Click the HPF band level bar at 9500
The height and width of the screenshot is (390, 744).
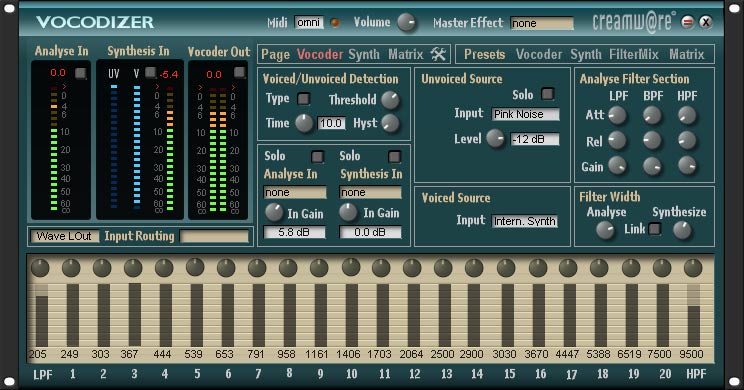[x=694, y=316]
